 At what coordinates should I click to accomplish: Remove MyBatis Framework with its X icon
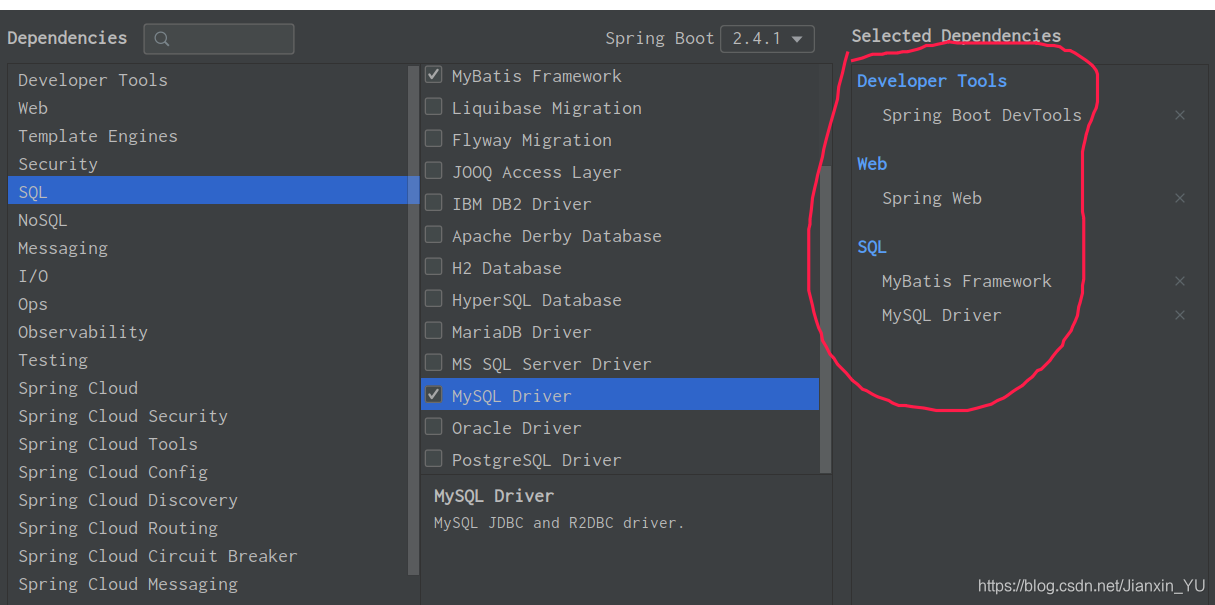(x=1180, y=281)
